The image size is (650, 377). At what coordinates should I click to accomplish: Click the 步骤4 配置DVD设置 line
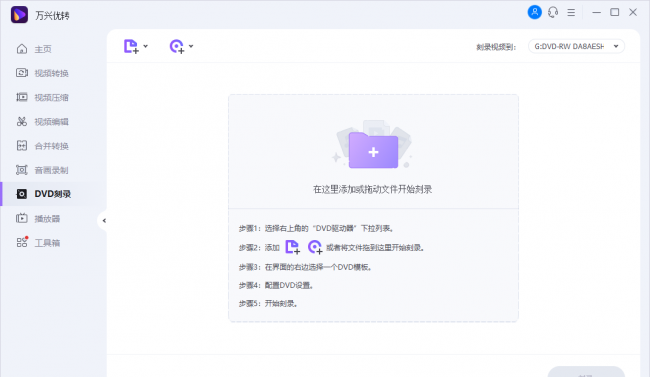pos(276,285)
